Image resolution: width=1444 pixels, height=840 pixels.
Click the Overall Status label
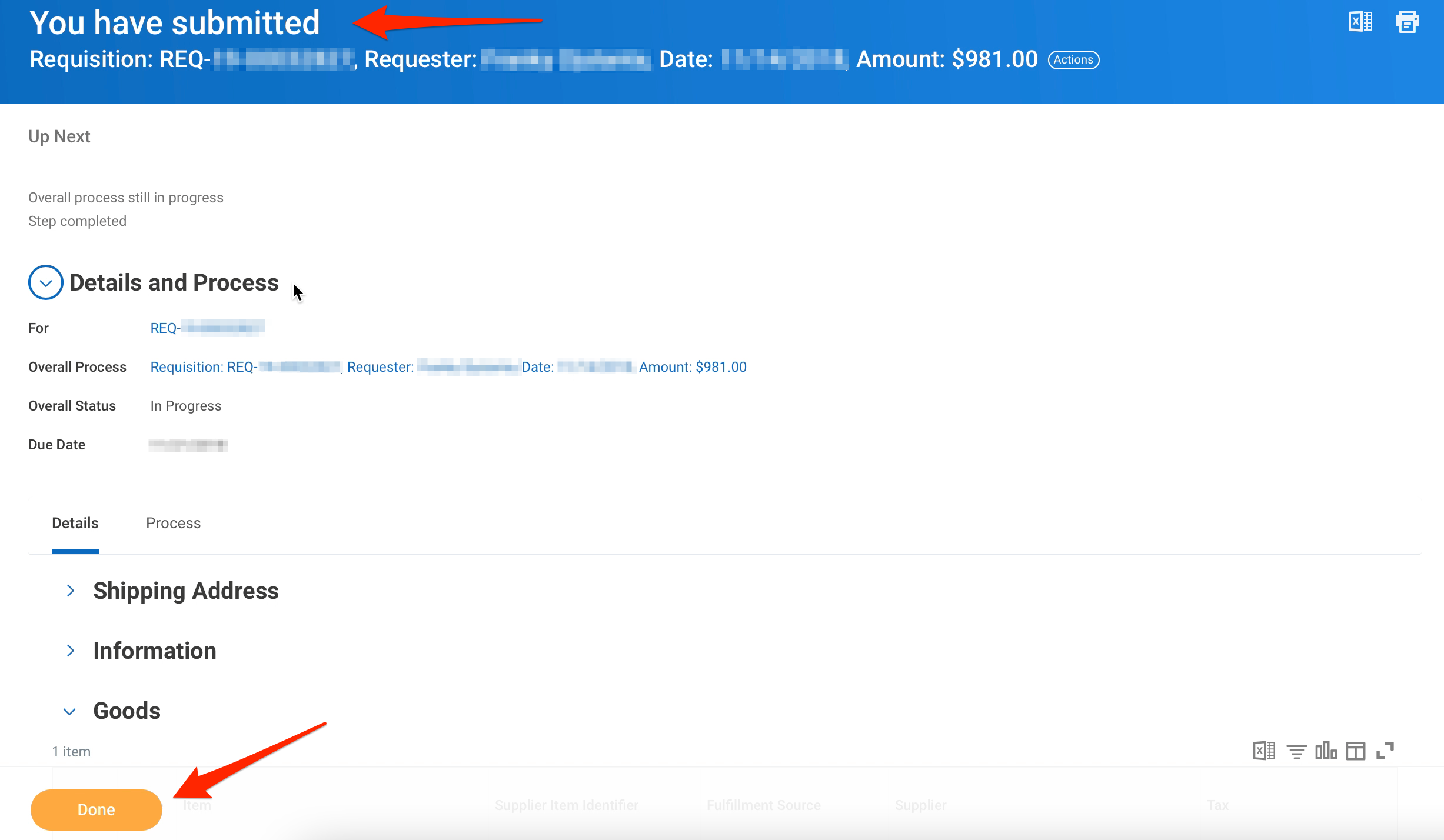pos(72,406)
